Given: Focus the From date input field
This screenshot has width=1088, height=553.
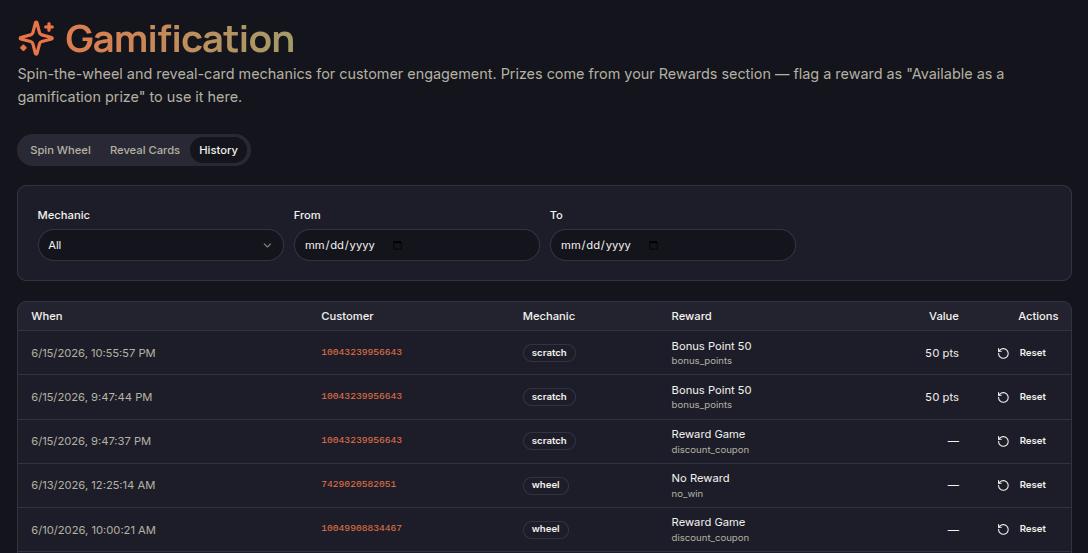Looking at the screenshot, I should tap(416, 245).
